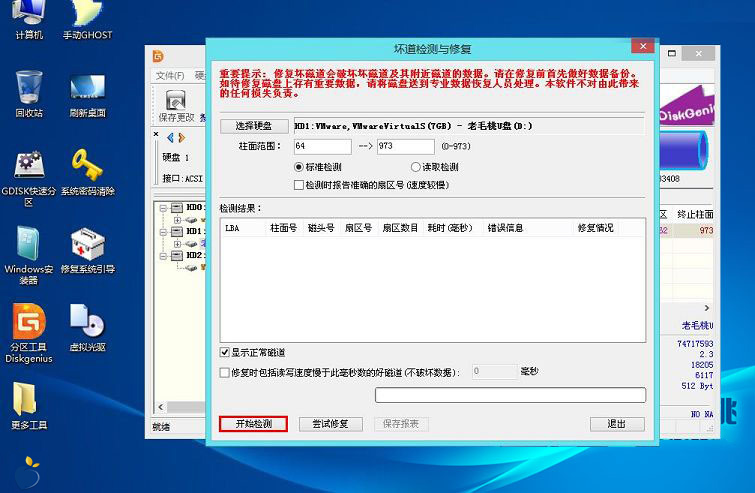
Task: Launch the Windows安装器 shortcut
Action: (29, 255)
